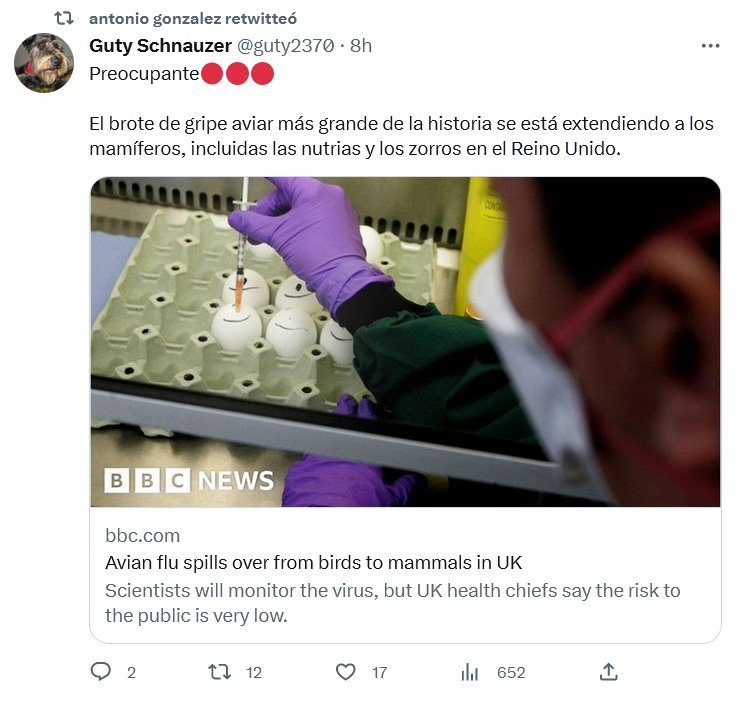
Task: Open tweet analytics bar chart icon
Action: pyautogui.click(x=470, y=672)
